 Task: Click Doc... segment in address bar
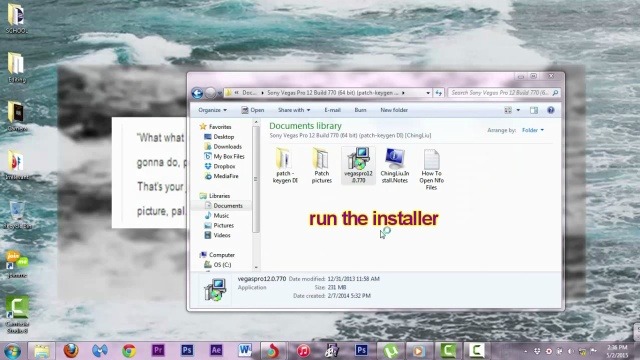249,93
